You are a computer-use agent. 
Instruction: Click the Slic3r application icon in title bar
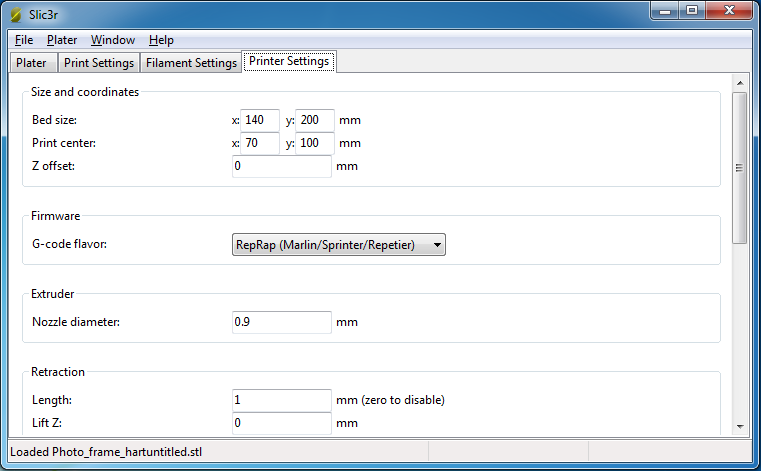16,15
